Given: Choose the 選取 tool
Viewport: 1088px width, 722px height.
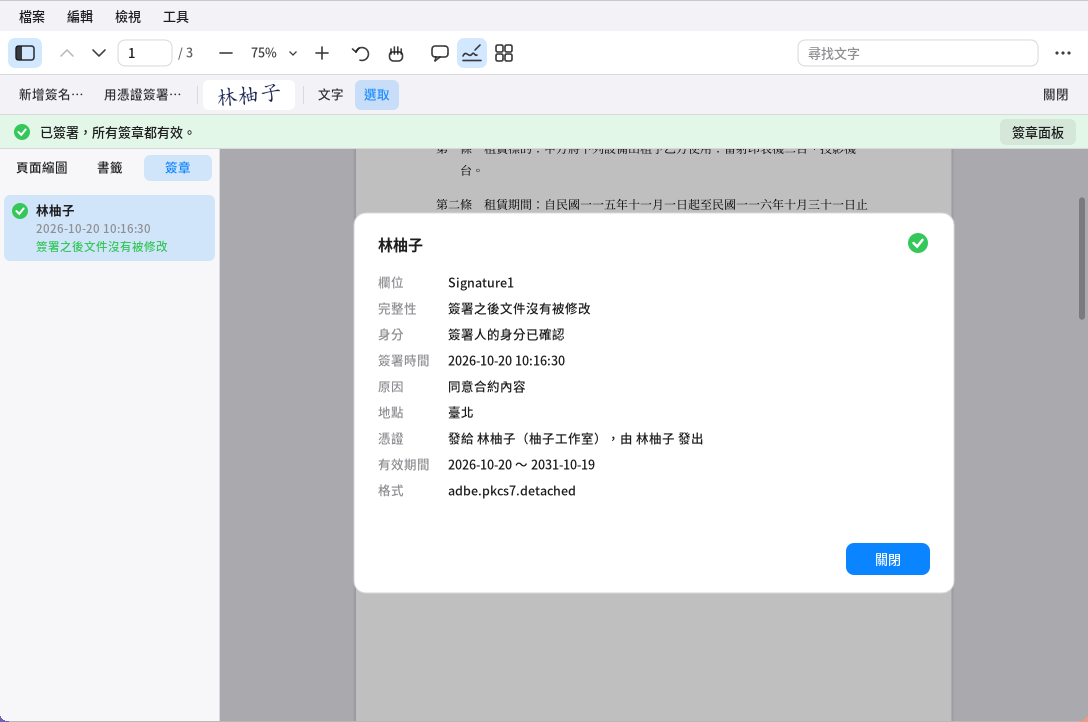Looking at the screenshot, I should click(377, 95).
